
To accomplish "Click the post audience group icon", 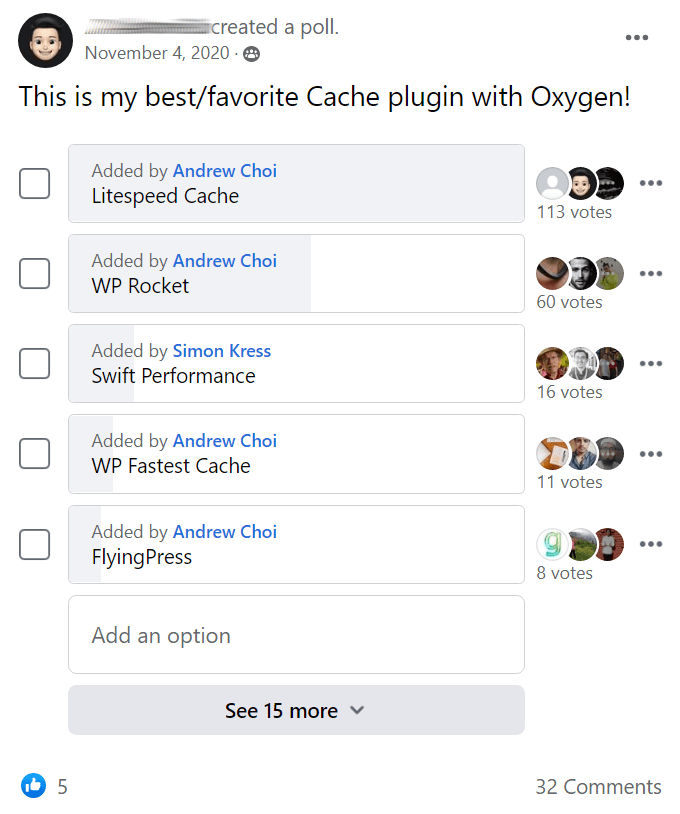I will coord(252,53).
